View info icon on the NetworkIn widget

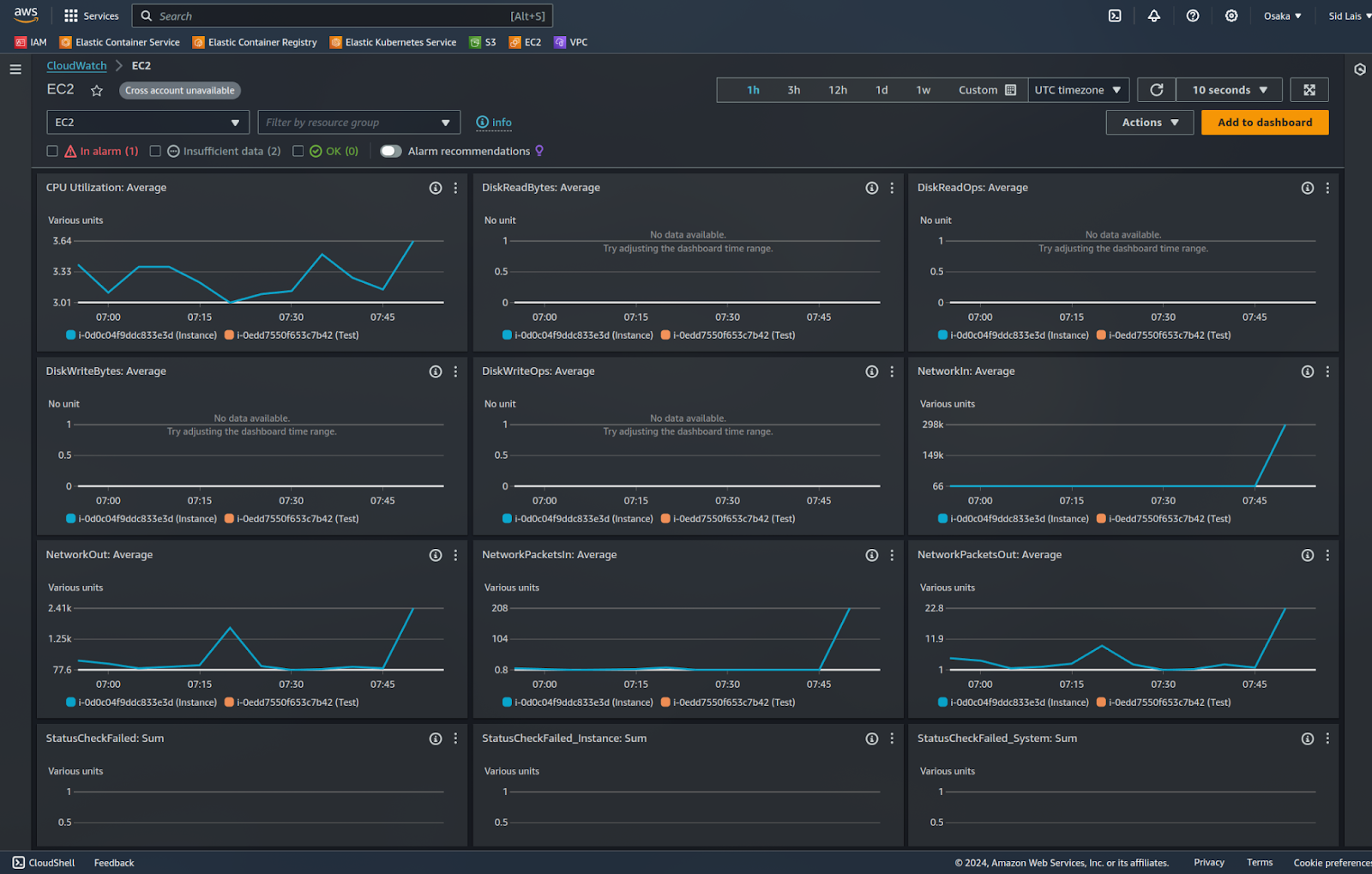[x=1307, y=371]
